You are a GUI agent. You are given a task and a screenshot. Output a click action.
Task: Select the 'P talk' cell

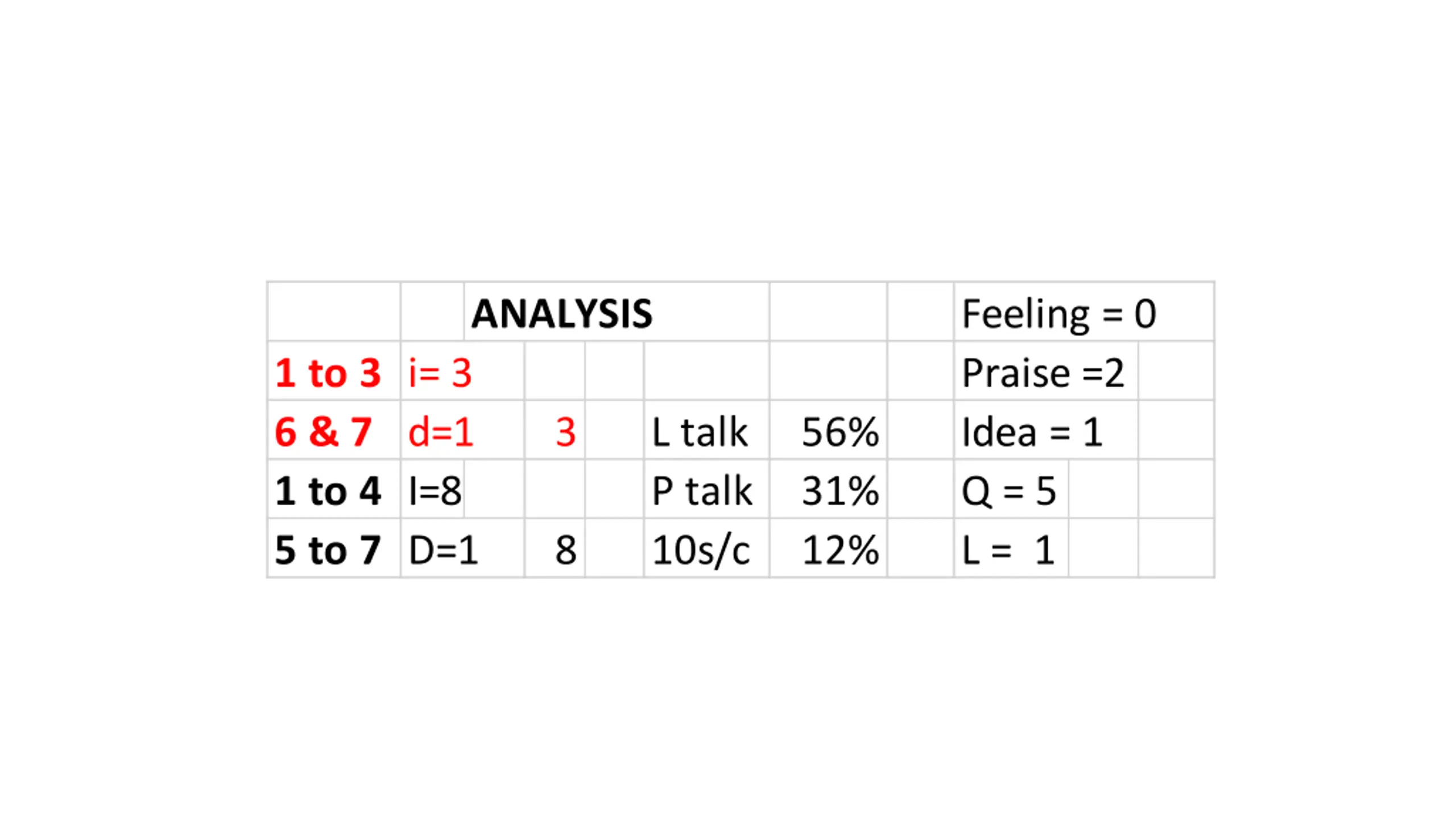(706, 490)
